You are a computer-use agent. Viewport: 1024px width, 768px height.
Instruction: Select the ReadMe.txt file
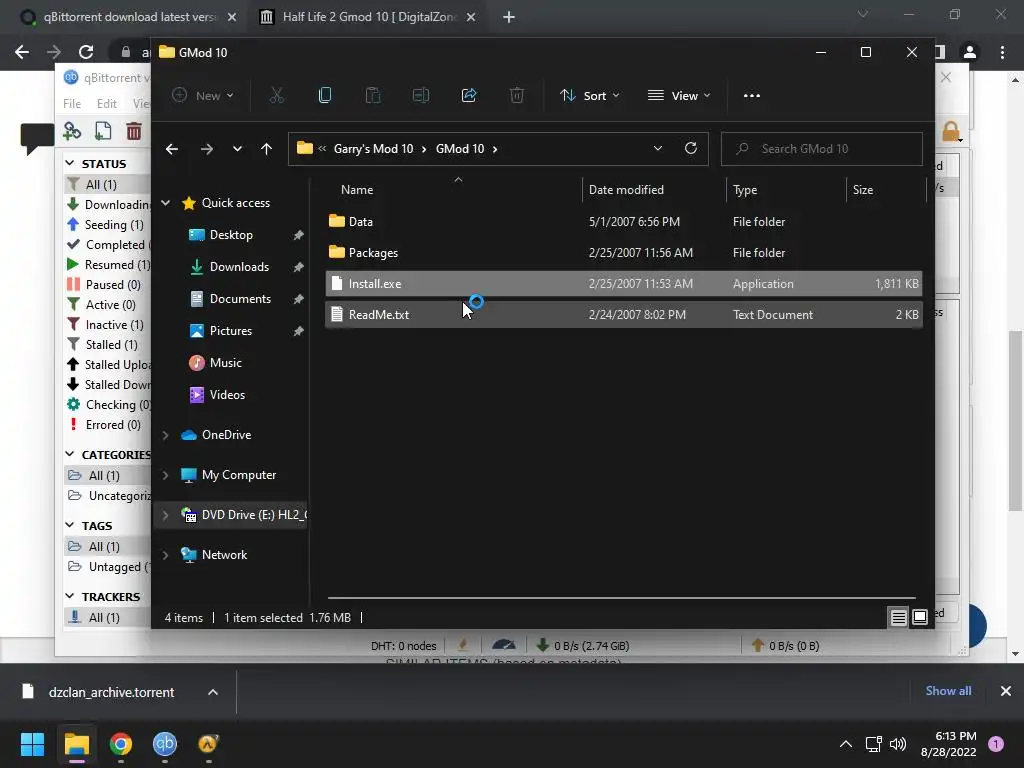(x=624, y=315)
